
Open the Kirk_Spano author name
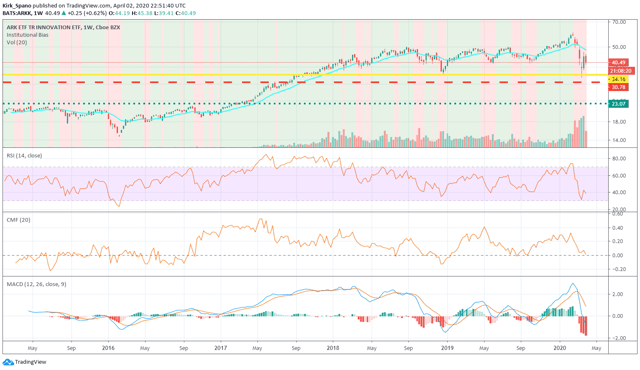pyautogui.click(x=17, y=6)
